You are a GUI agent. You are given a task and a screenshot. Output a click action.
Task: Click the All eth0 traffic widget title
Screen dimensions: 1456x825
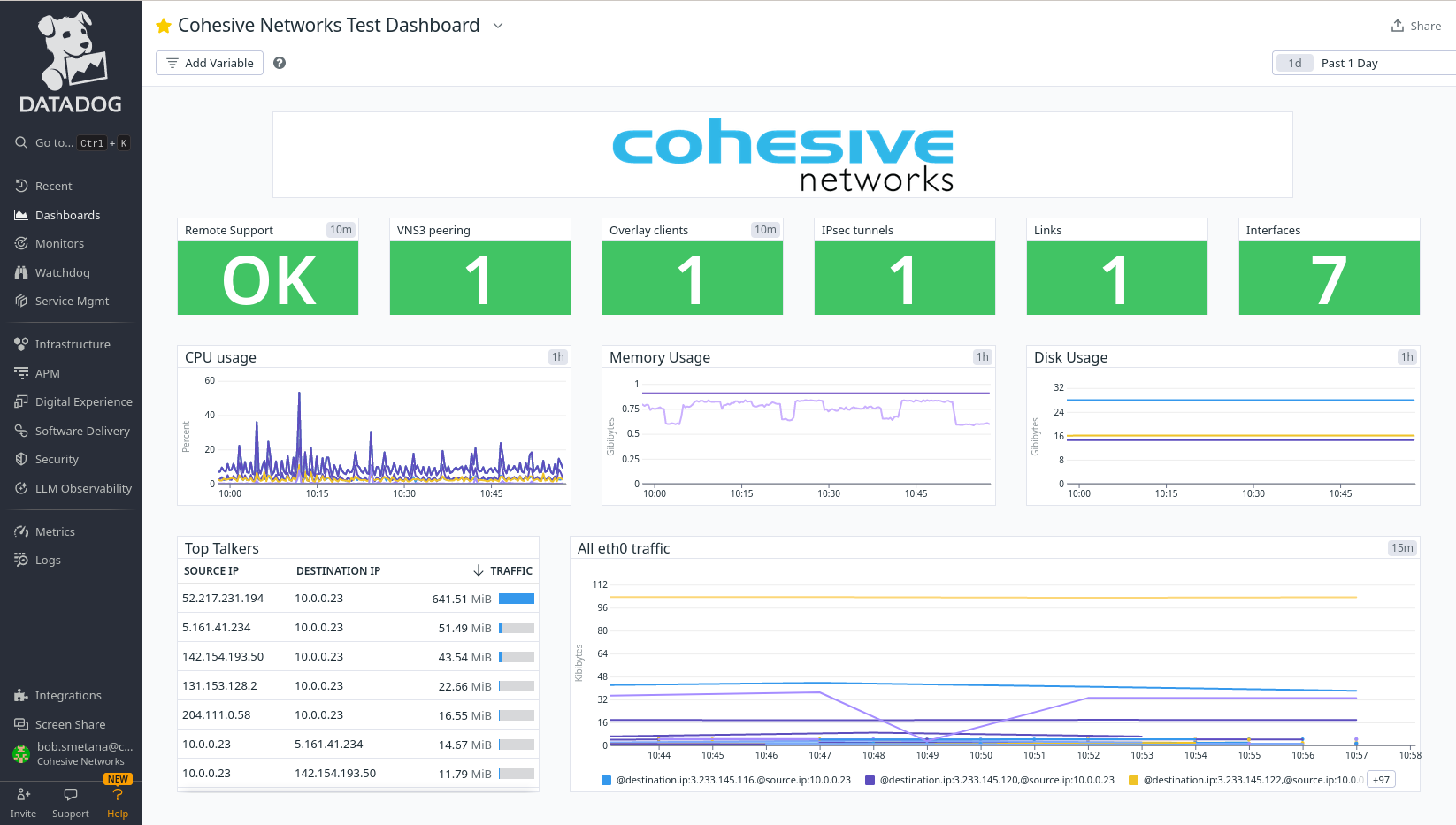(624, 548)
